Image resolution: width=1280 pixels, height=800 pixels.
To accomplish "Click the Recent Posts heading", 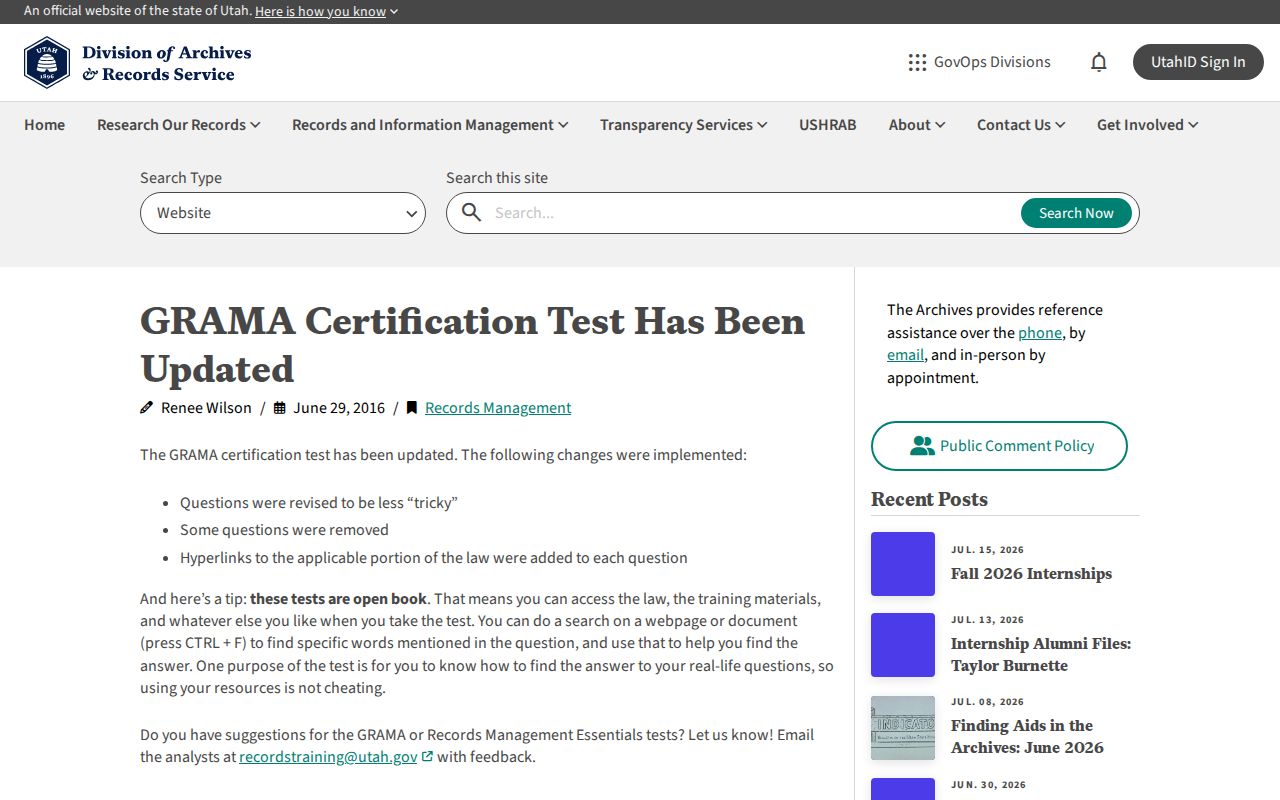I will (x=929, y=499).
